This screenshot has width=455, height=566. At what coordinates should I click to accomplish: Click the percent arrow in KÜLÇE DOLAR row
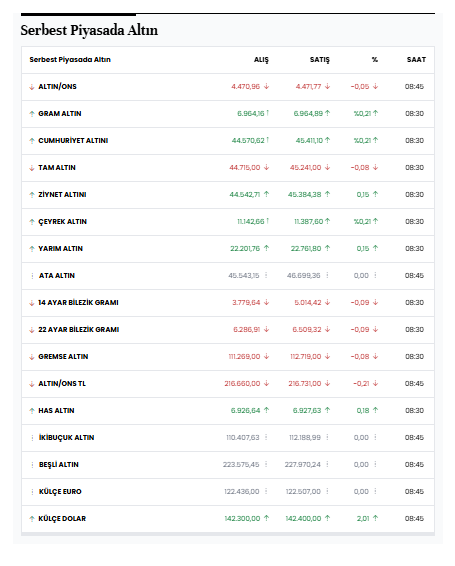(x=376, y=518)
